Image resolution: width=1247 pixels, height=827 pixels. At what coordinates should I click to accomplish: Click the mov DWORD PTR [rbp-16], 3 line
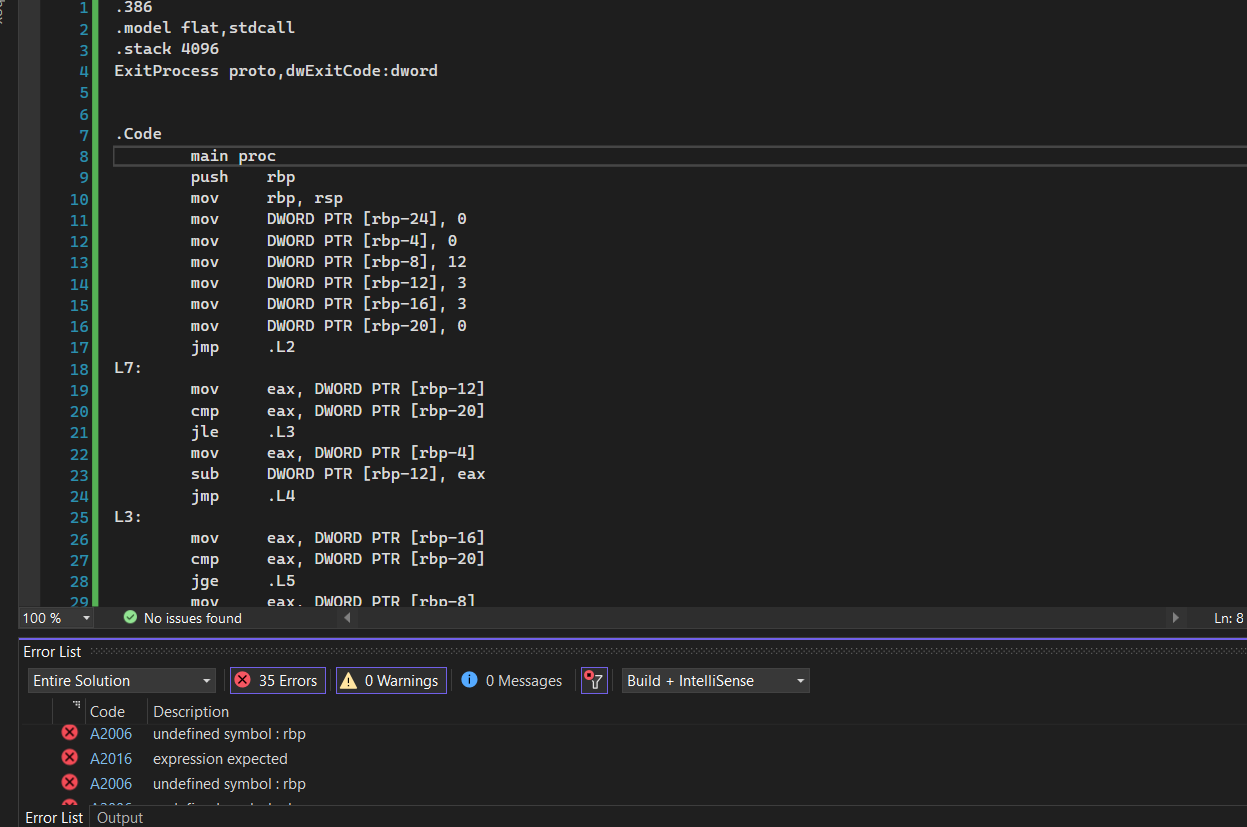[x=329, y=304]
